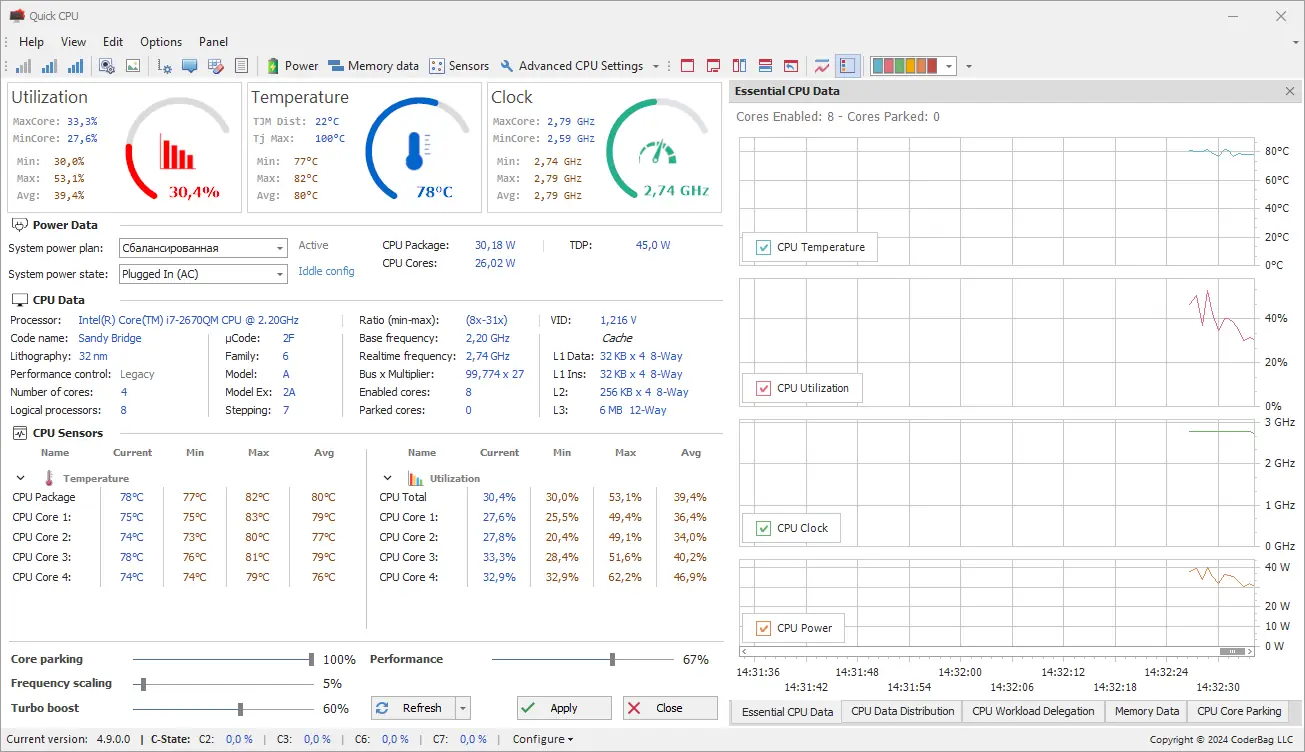Click the medium-level signal bars toolbar icon

click(x=49, y=66)
